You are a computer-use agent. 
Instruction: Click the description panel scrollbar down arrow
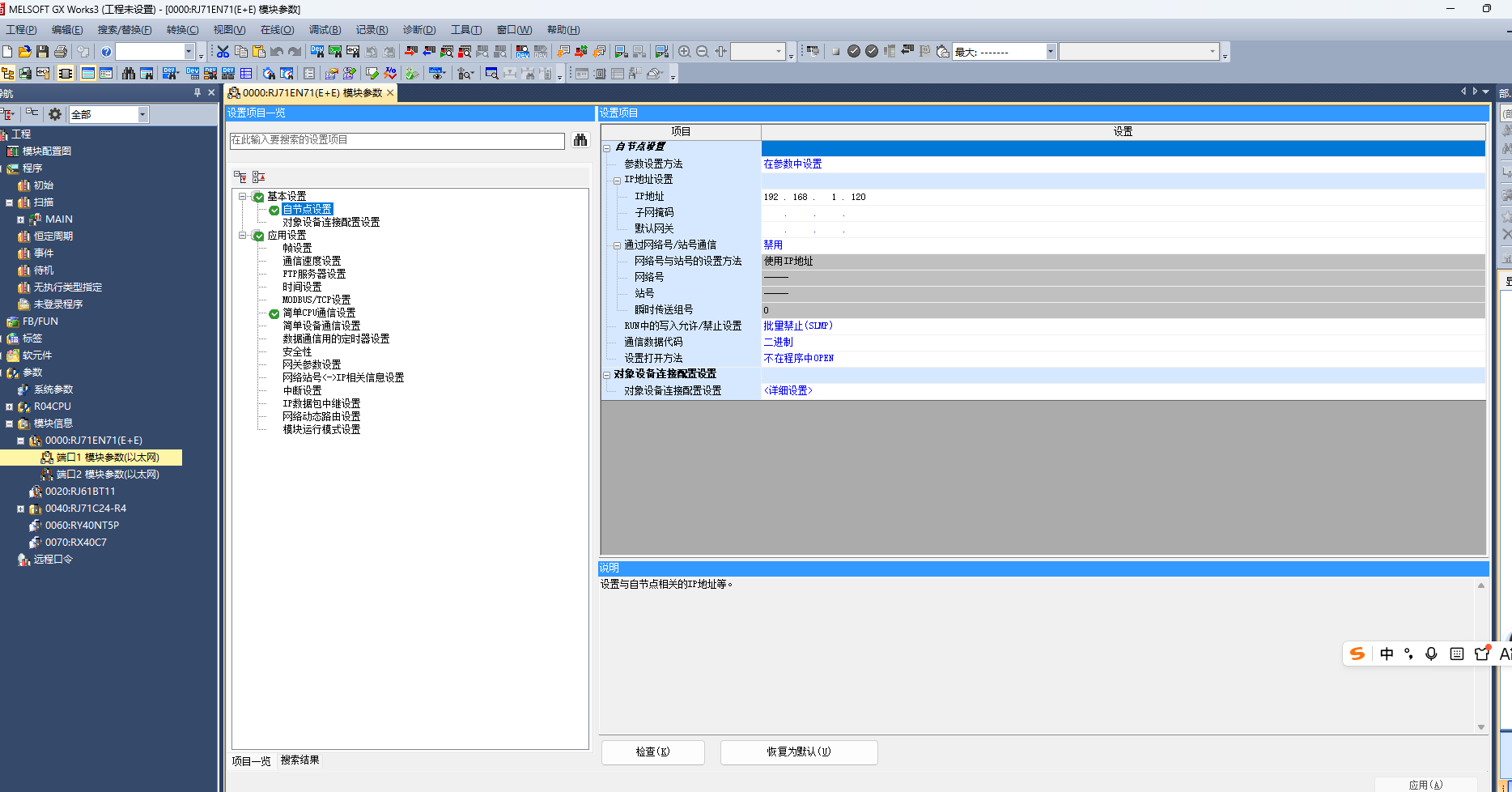tap(1481, 727)
